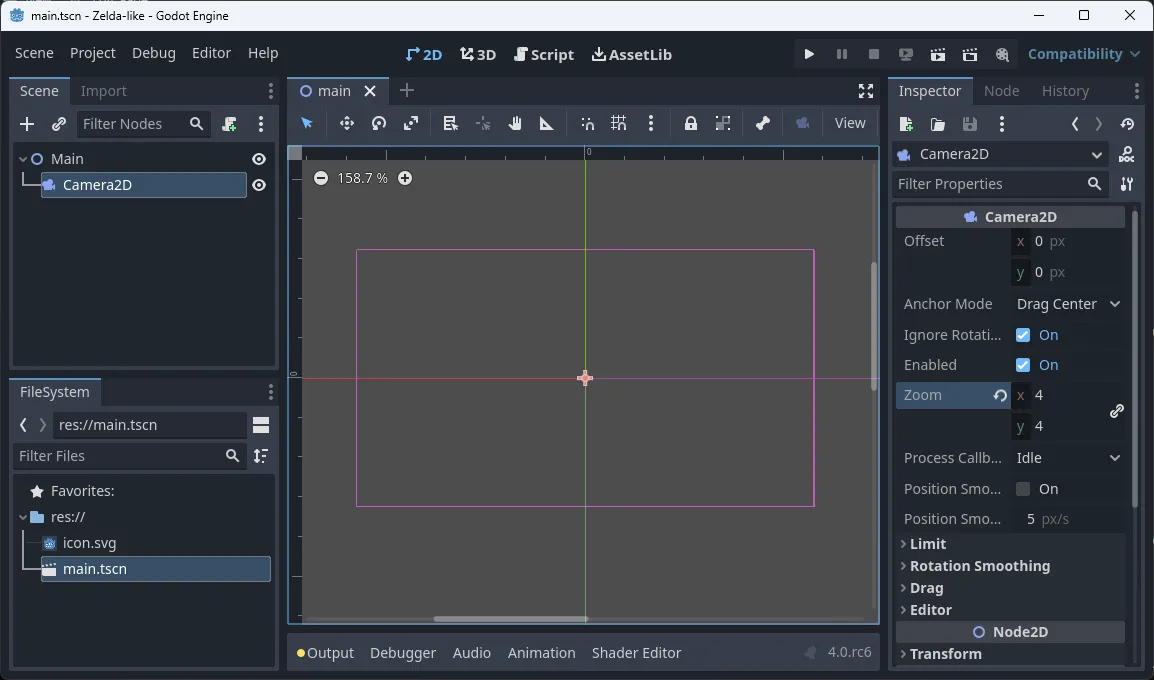This screenshot has height=680, width=1154.
Task: Revert the Zoom property to default
Action: pos(999,396)
